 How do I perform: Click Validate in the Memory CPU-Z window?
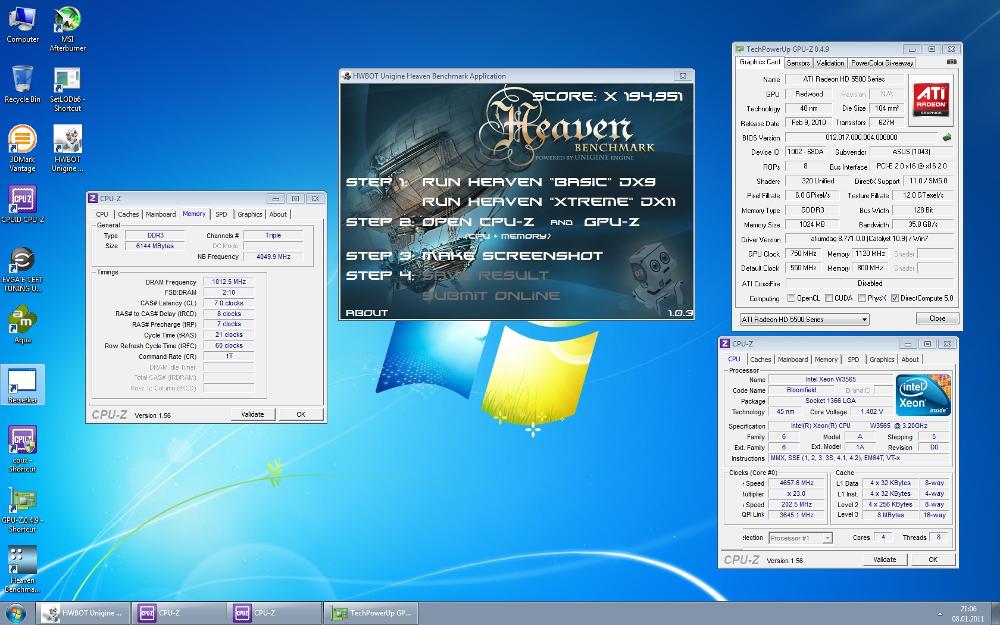(253, 415)
